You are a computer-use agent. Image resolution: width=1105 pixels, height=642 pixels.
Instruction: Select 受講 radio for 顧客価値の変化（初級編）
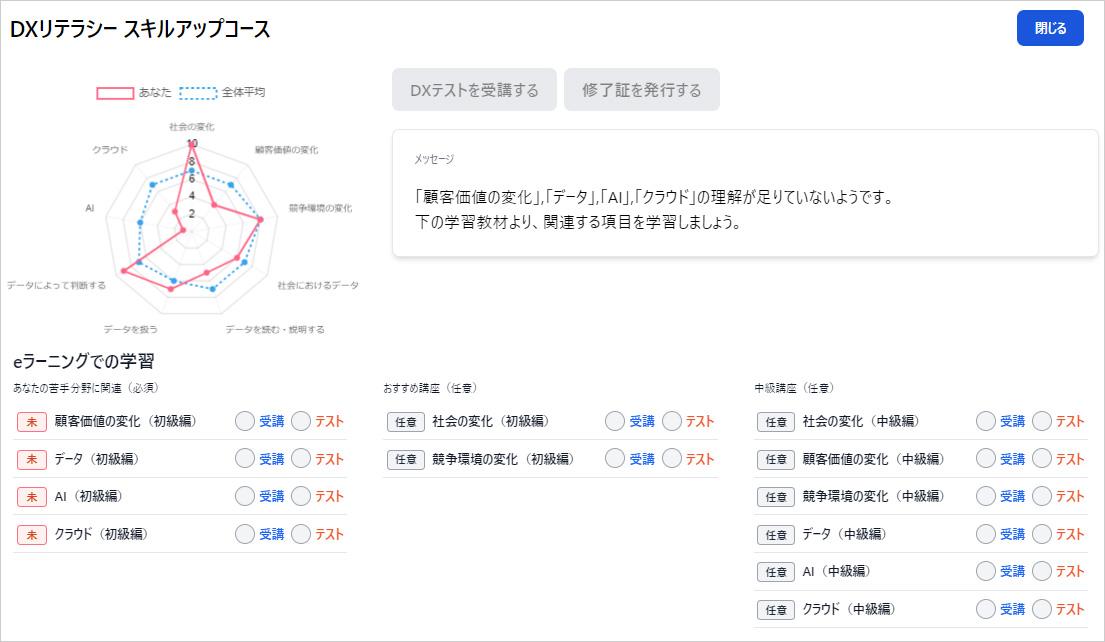click(x=243, y=421)
